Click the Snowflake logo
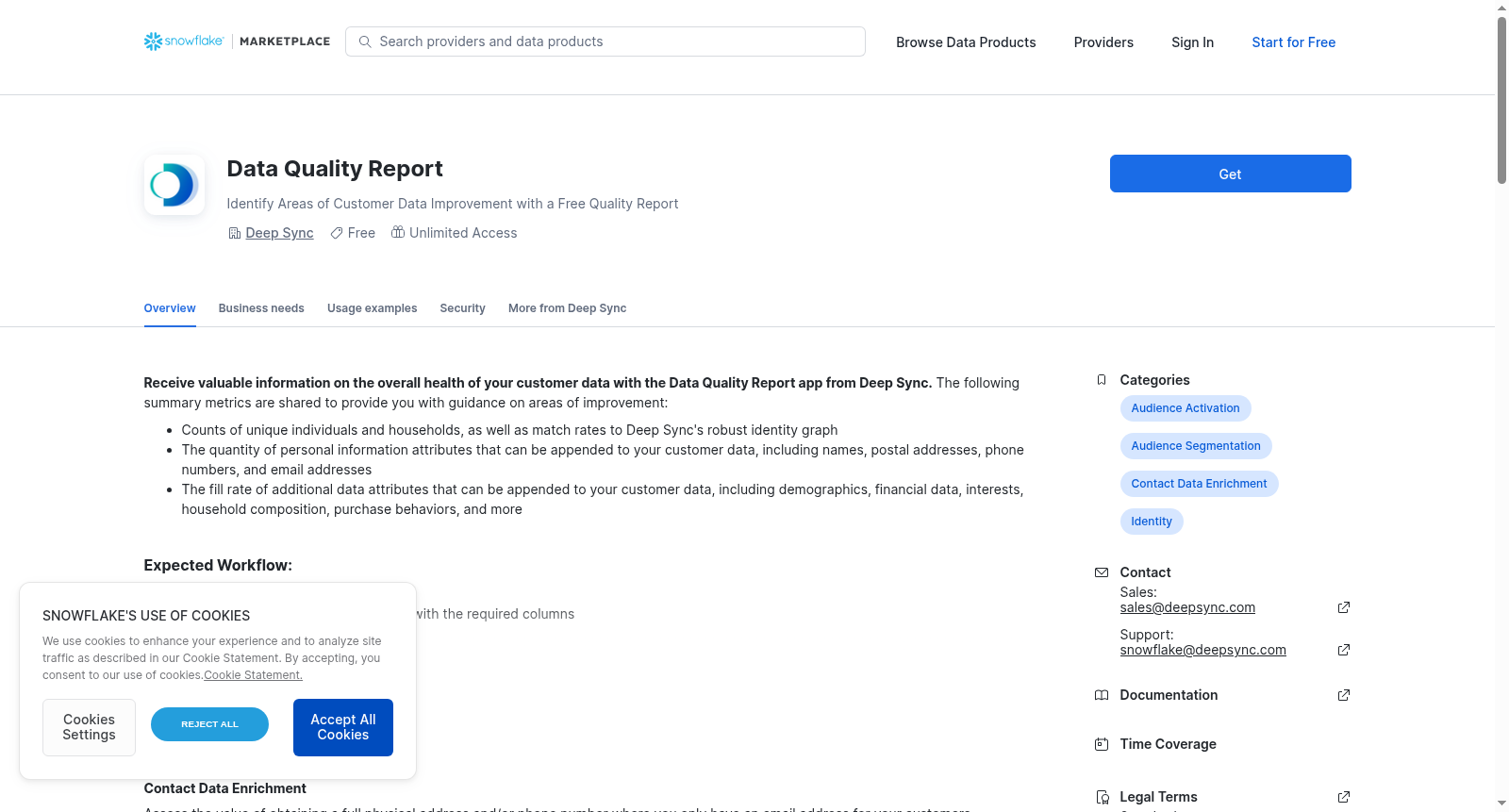The height and width of the screenshot is (812, 1509). point(184,41)
